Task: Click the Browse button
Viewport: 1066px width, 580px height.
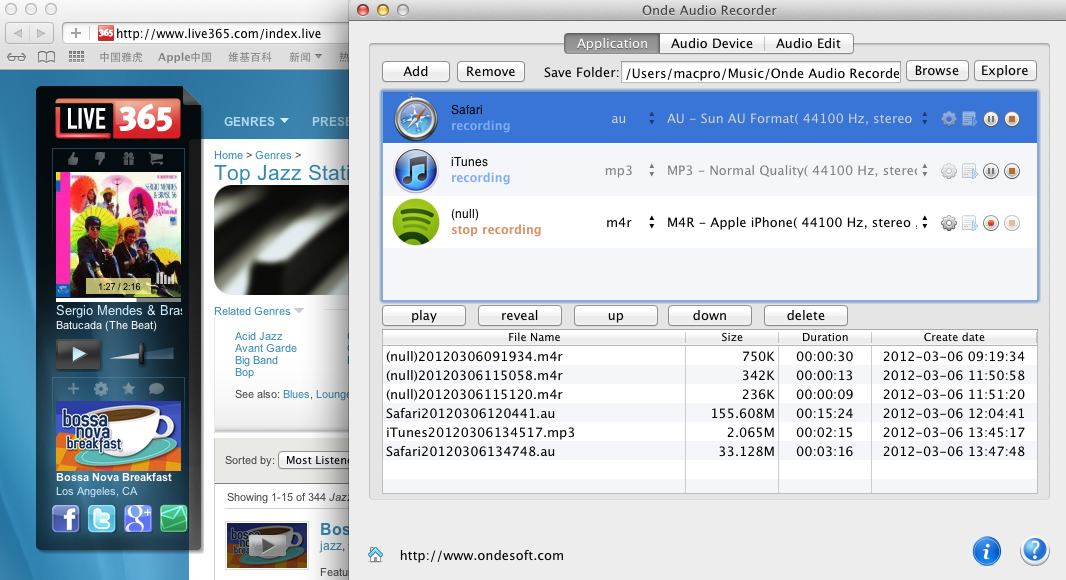Action: click(x=936, y=70)
